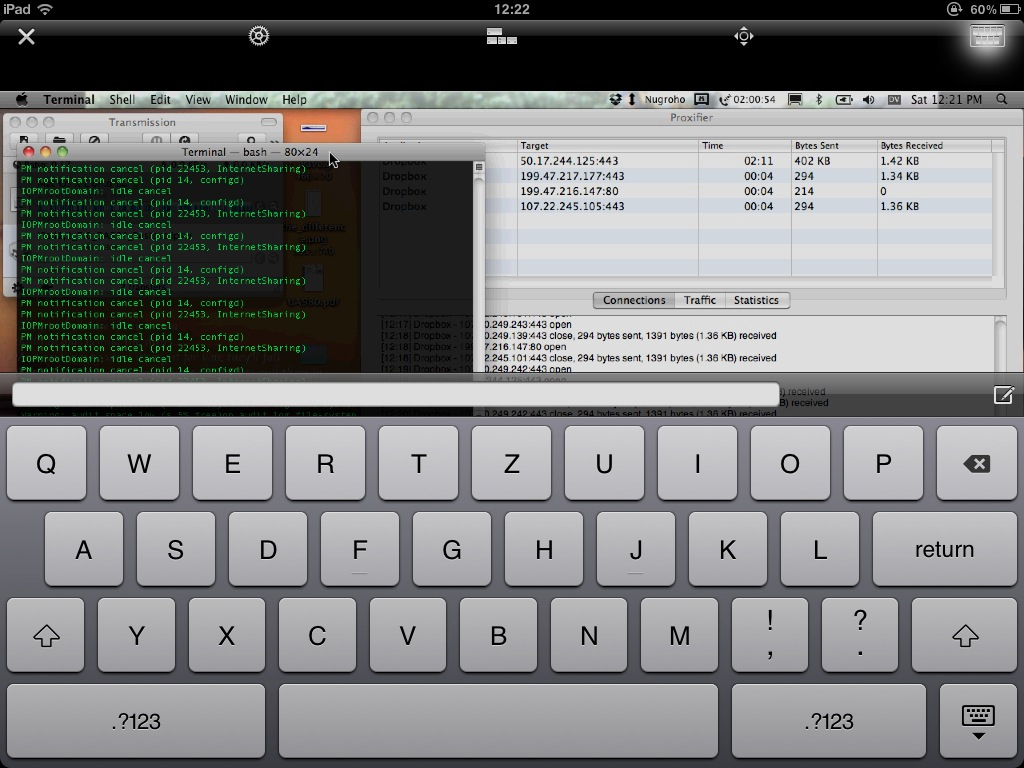Viewport: 1024px width, 768px height.
Task: Switch to Connections tab in Proxifier
Action: (633, 300)
